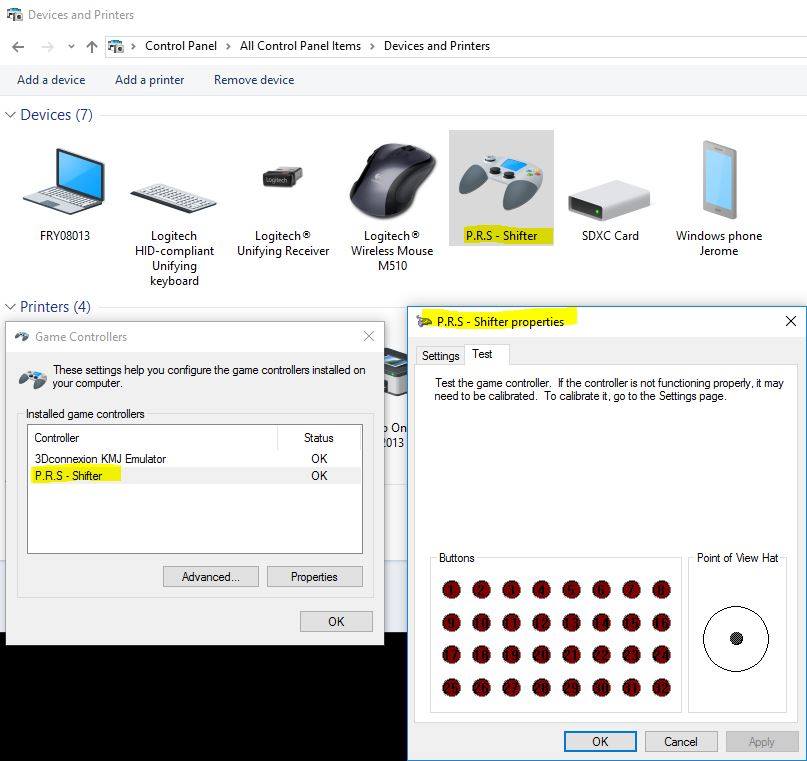Expand the chevron before Control Panel breadcrumb
Viewport: 807px width, 761px height.
tap(133, 46)
